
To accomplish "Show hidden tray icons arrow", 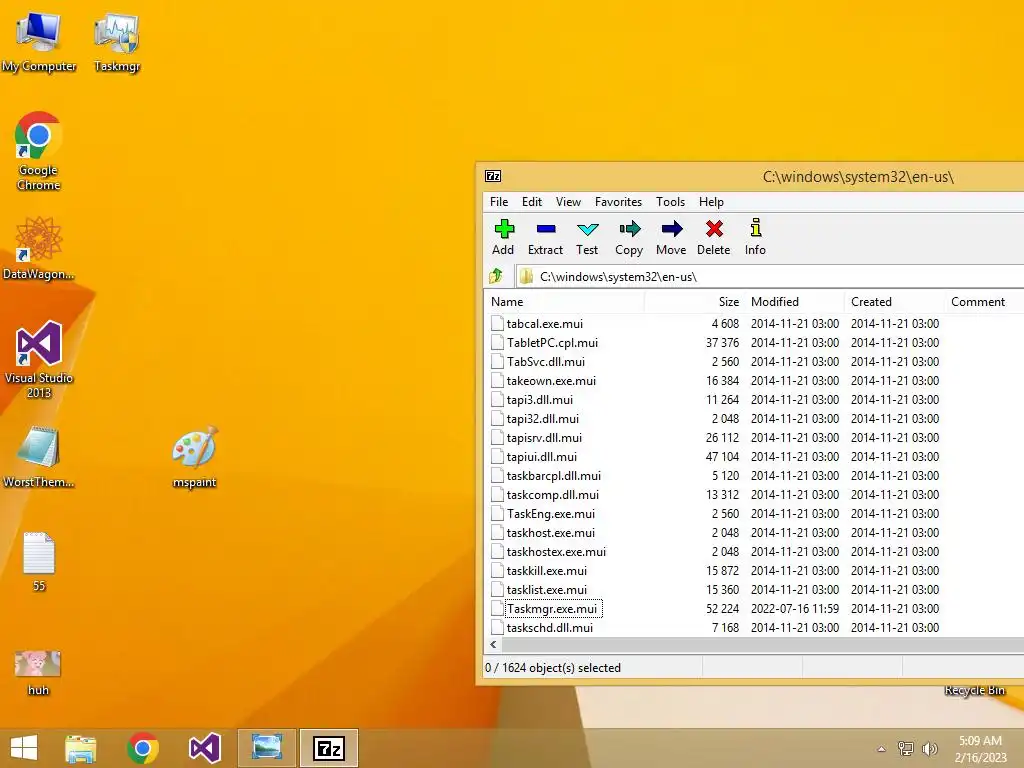I will (x=881, y=749).
